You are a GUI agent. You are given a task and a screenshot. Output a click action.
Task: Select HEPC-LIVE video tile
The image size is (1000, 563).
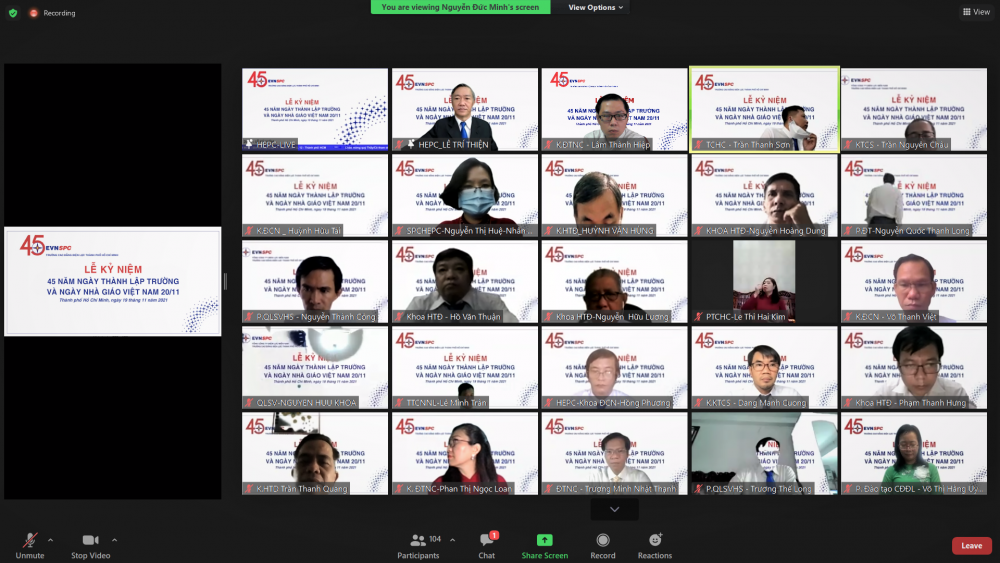pyautogui.click(x=315, y=110)
